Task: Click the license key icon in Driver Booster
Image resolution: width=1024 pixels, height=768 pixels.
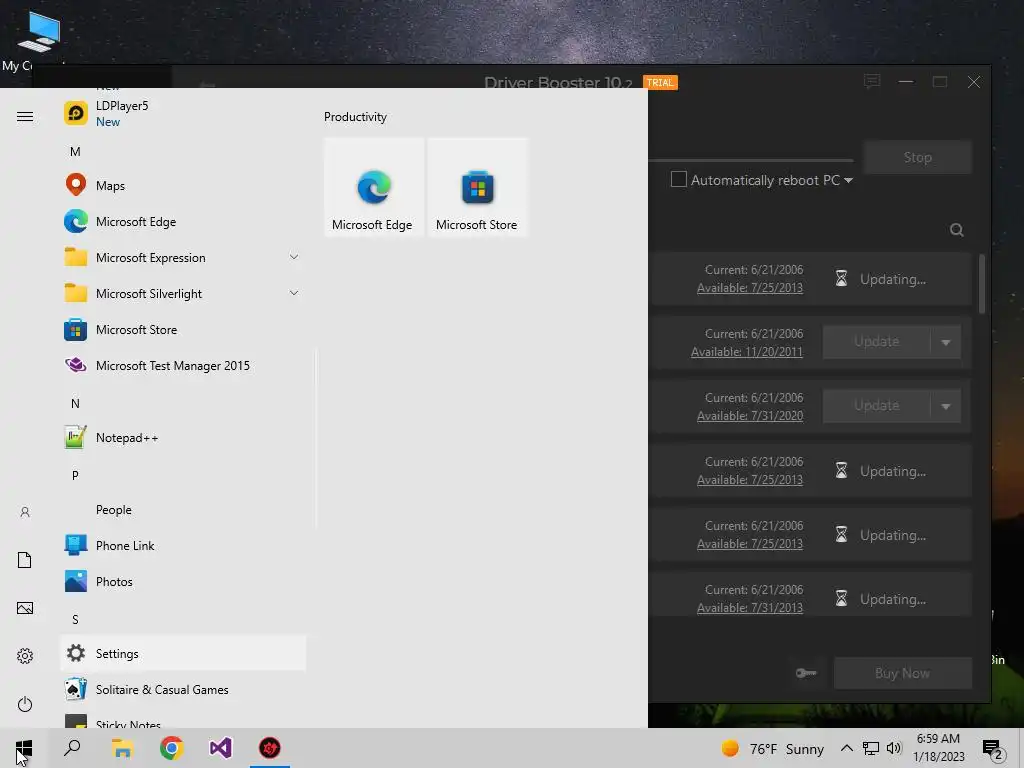Action: point(806,673)
